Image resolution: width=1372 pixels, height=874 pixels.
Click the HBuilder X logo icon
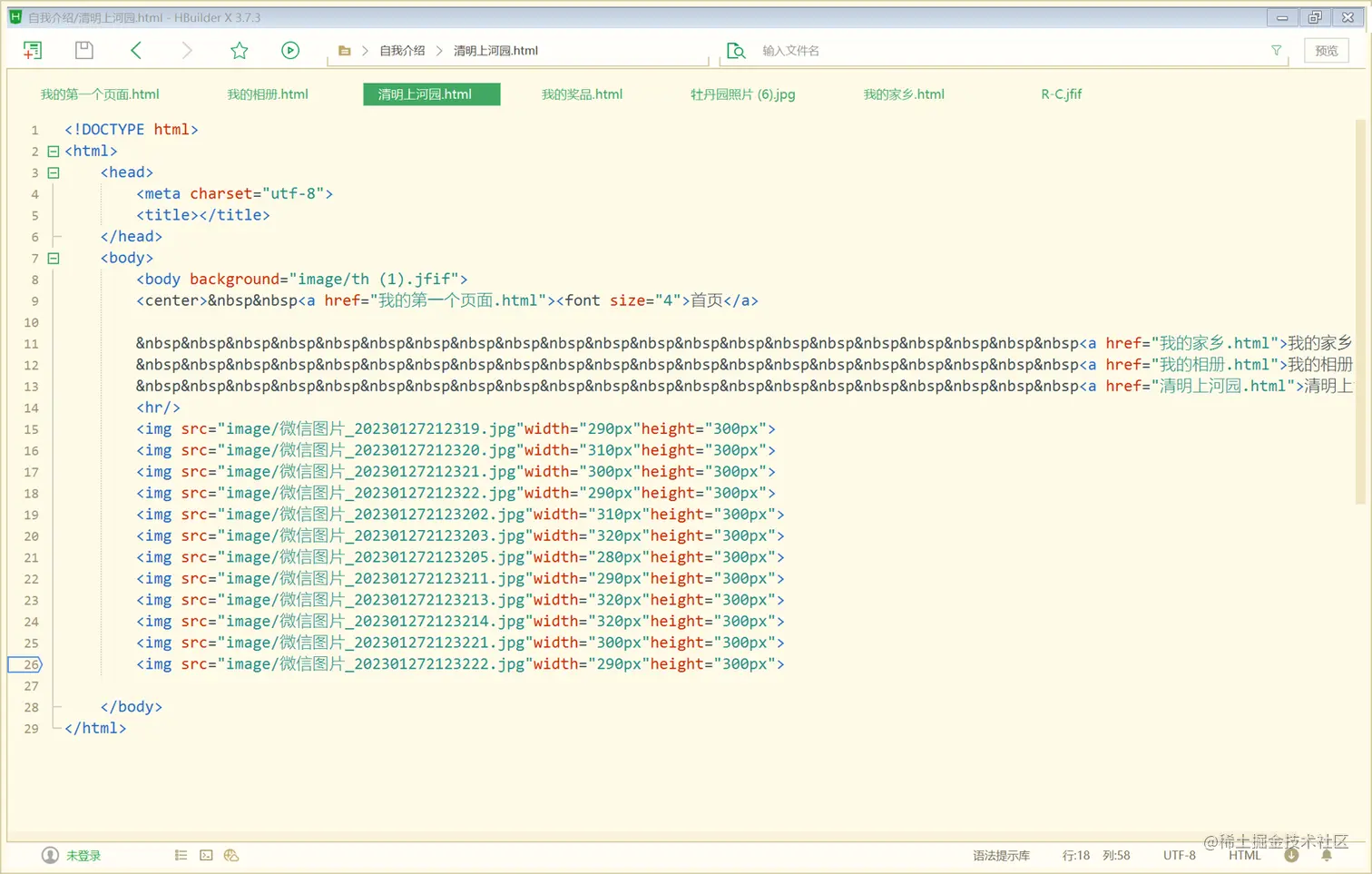click(x=15, y=17)
